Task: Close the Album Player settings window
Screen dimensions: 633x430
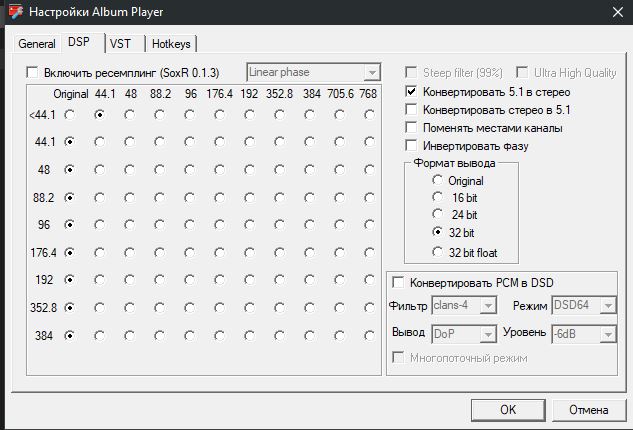Action: (618, 12)
